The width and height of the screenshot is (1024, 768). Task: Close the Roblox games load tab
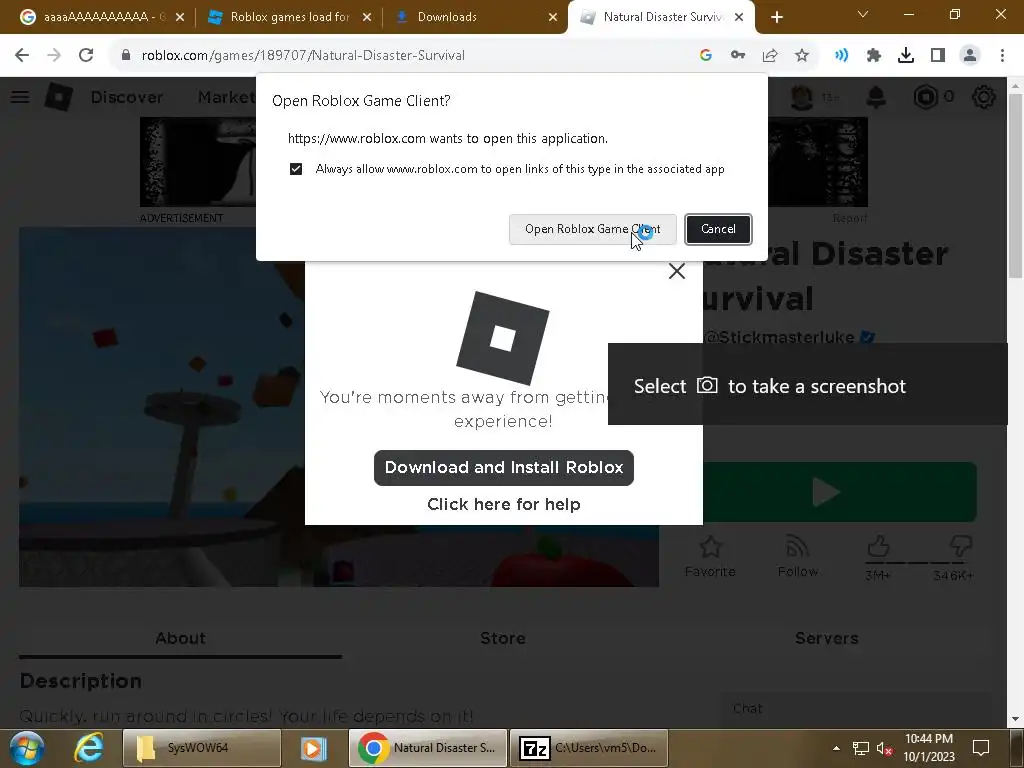pyautogui.click(x=367, y=17)
